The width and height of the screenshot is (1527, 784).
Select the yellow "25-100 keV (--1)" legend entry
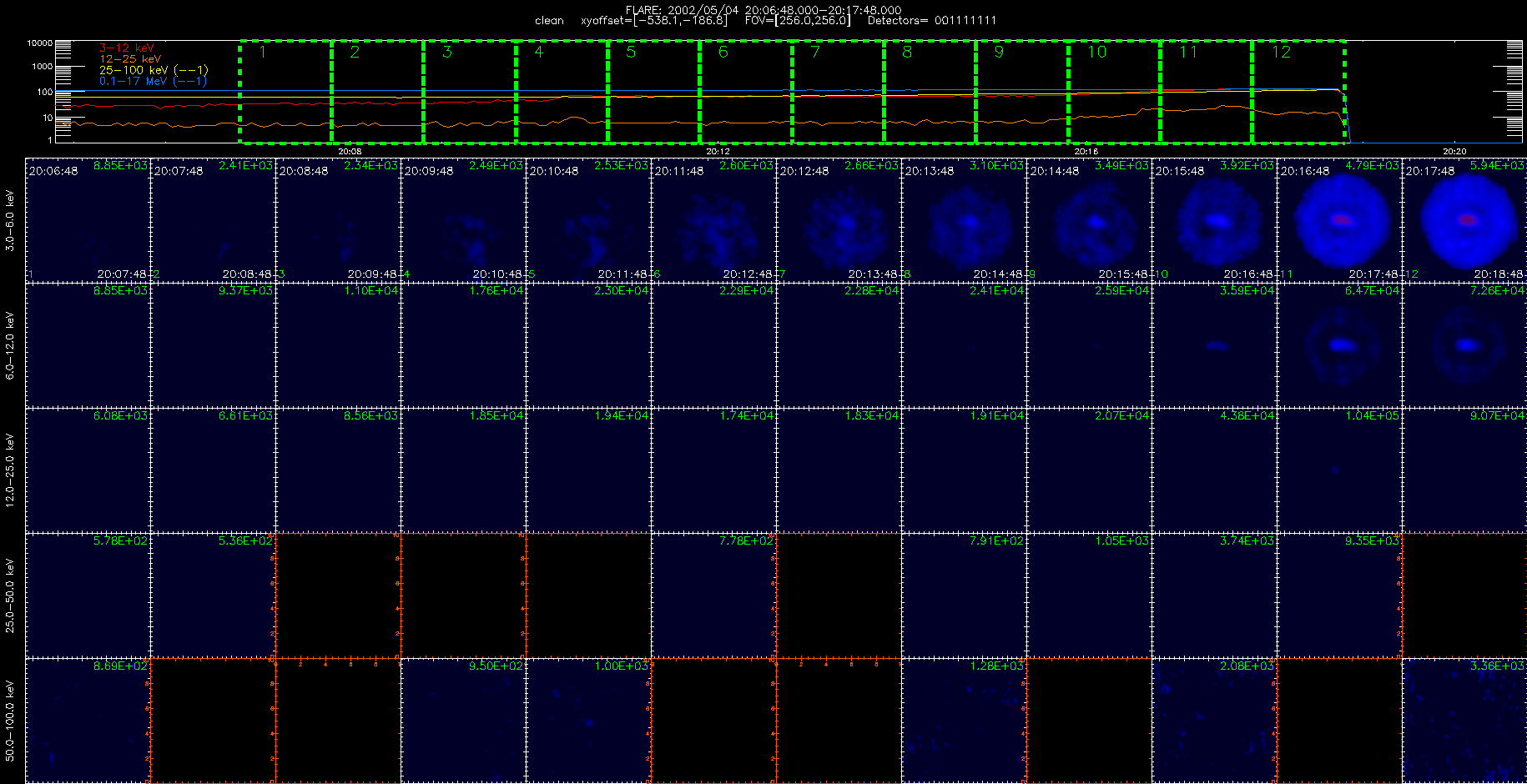[x=154, y=70]
